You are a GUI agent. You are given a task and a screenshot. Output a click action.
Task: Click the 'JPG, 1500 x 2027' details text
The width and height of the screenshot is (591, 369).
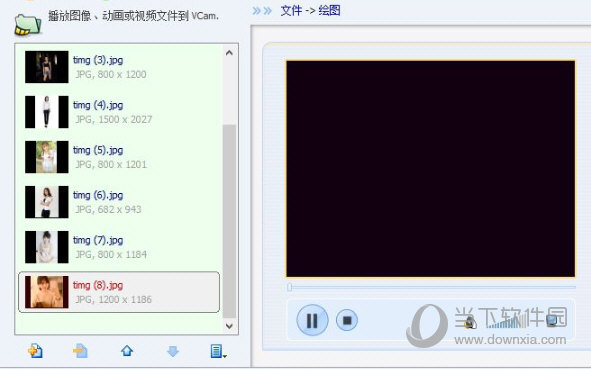point(114,119)
